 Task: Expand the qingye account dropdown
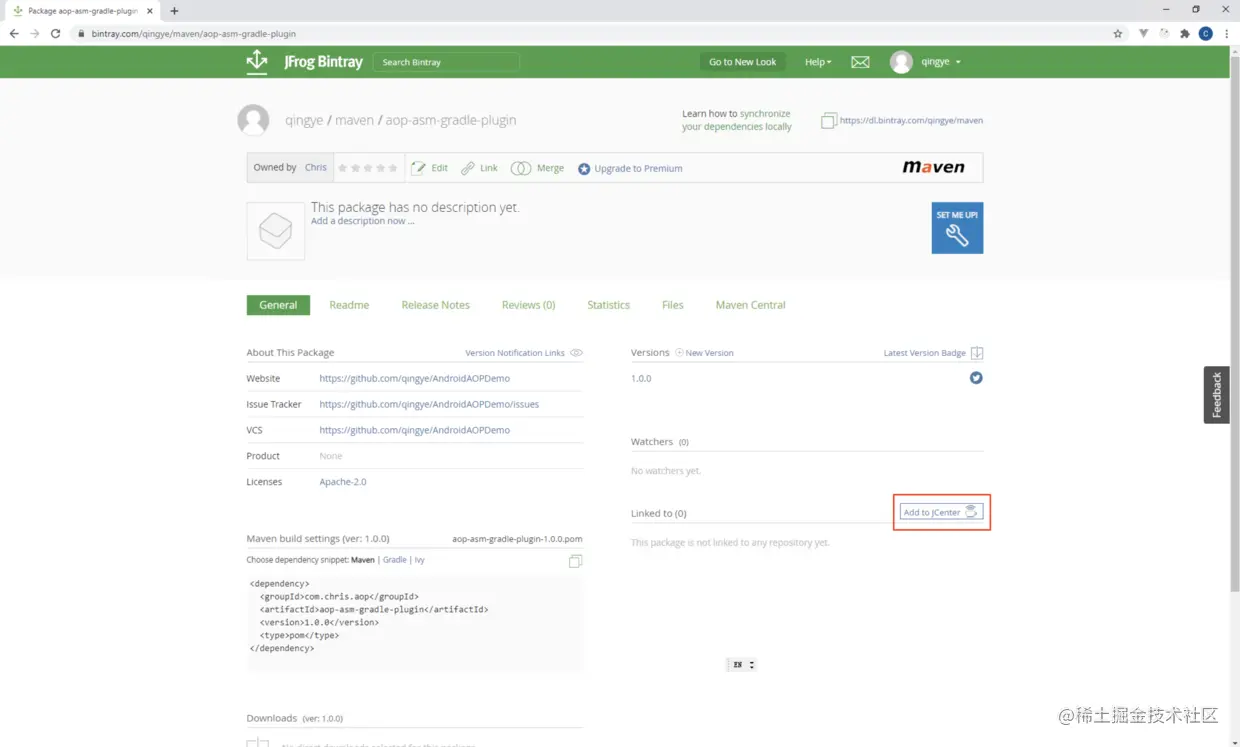(x=940, y=62)
